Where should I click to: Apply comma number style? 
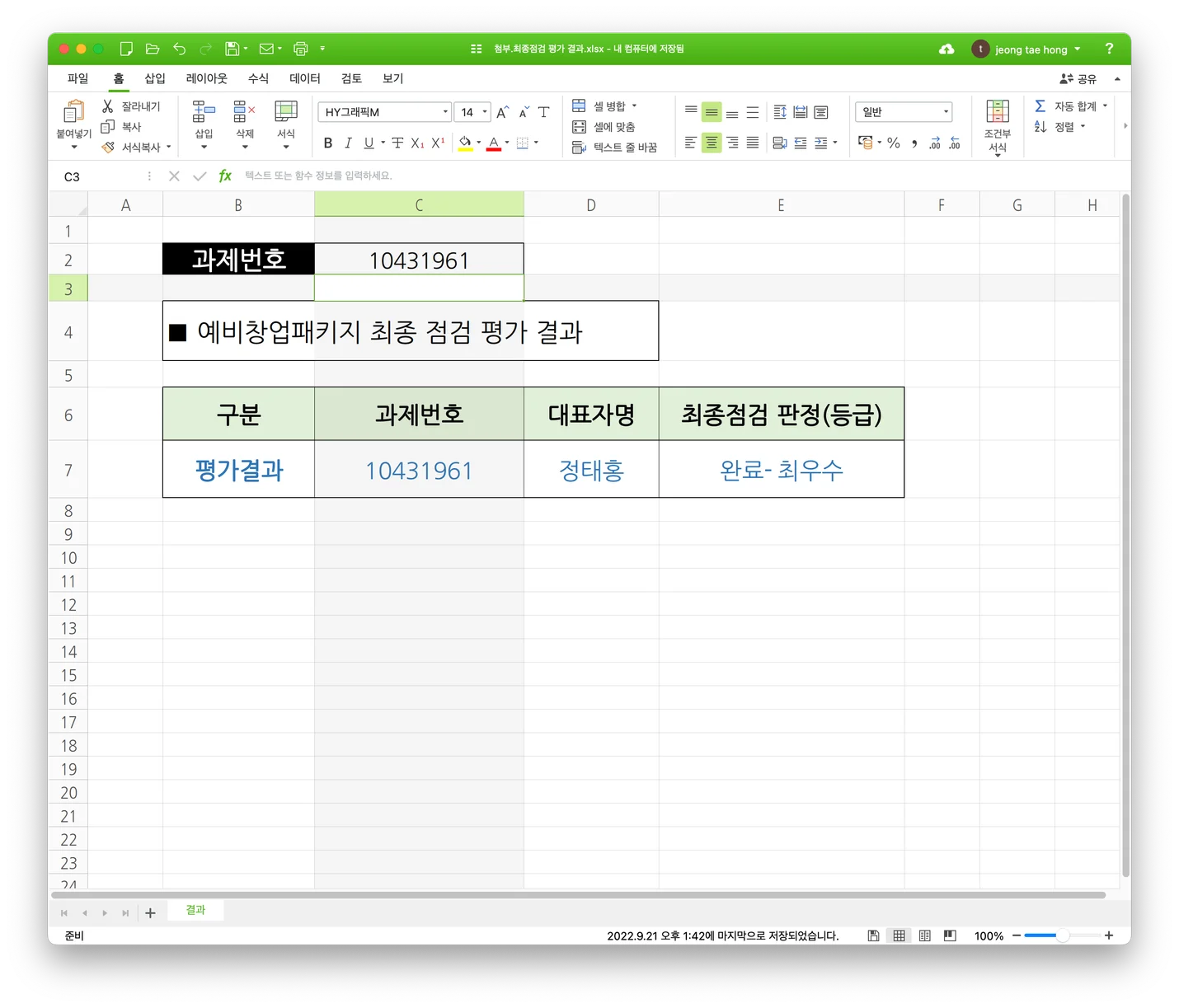point(914,143)
